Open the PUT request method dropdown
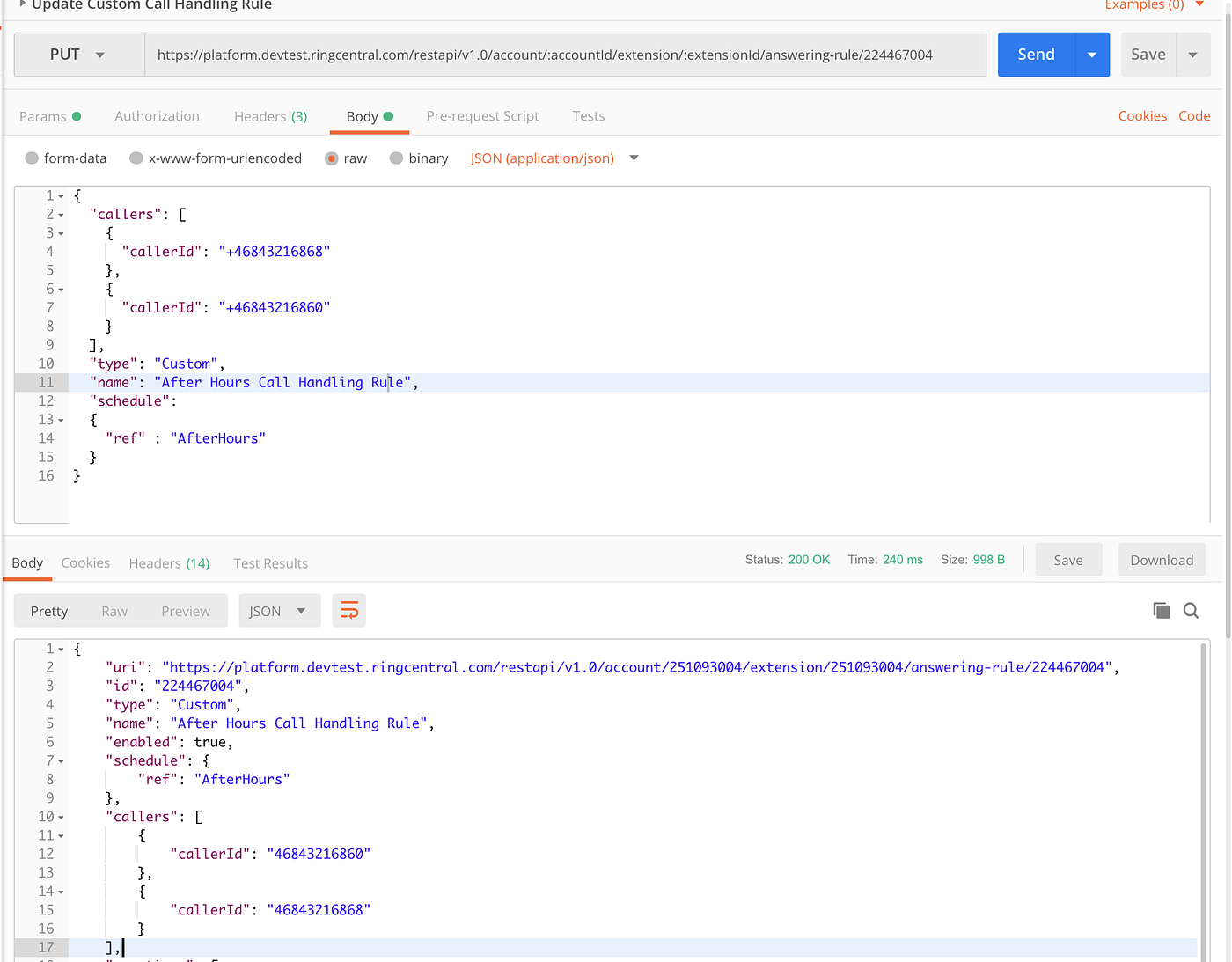1232x962 pixels. [78, 54]
